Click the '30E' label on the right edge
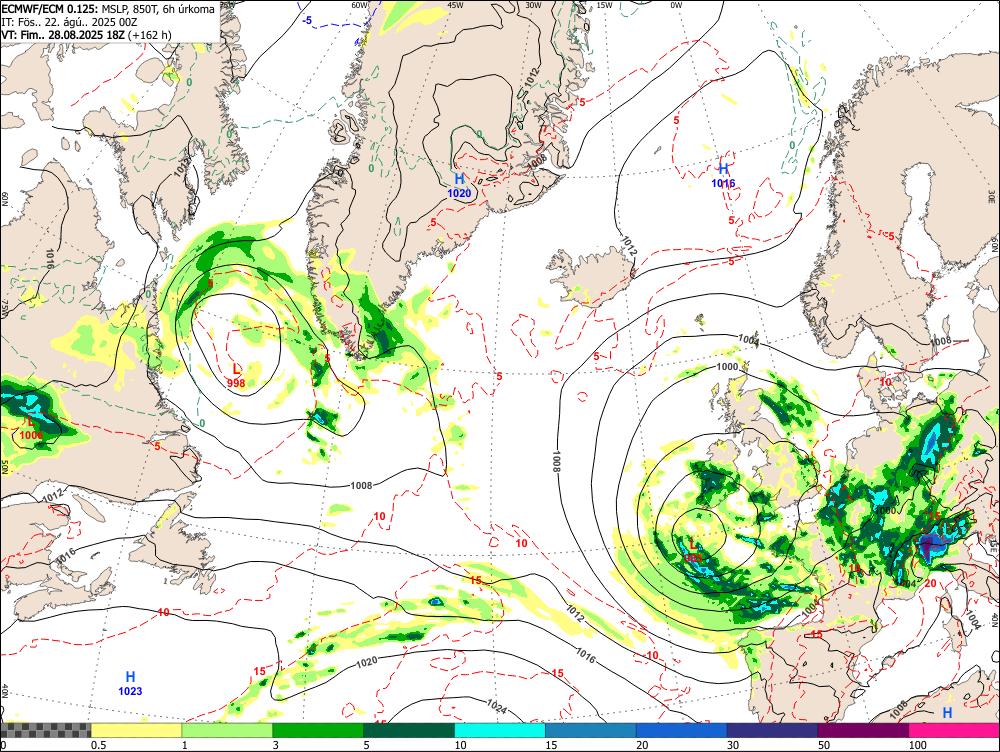 pyautogui.click(x=992, y=195)
